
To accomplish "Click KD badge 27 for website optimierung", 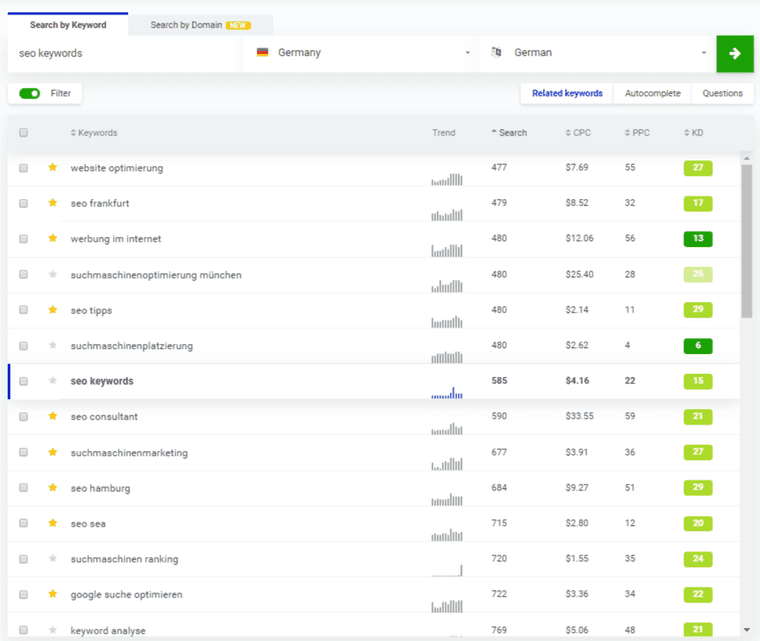I will [x=698, y=168].
